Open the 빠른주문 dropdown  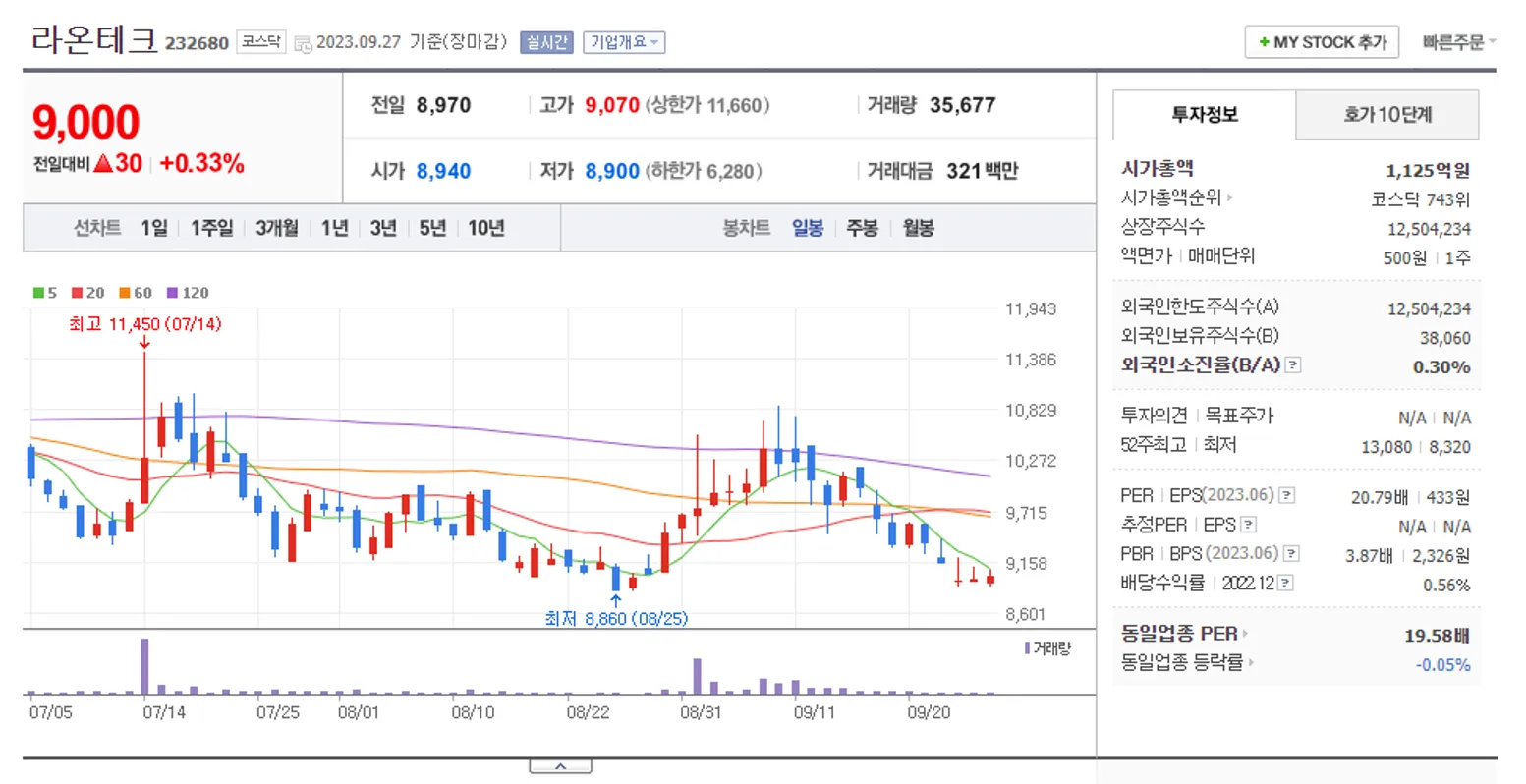(x=1459, y=42)
